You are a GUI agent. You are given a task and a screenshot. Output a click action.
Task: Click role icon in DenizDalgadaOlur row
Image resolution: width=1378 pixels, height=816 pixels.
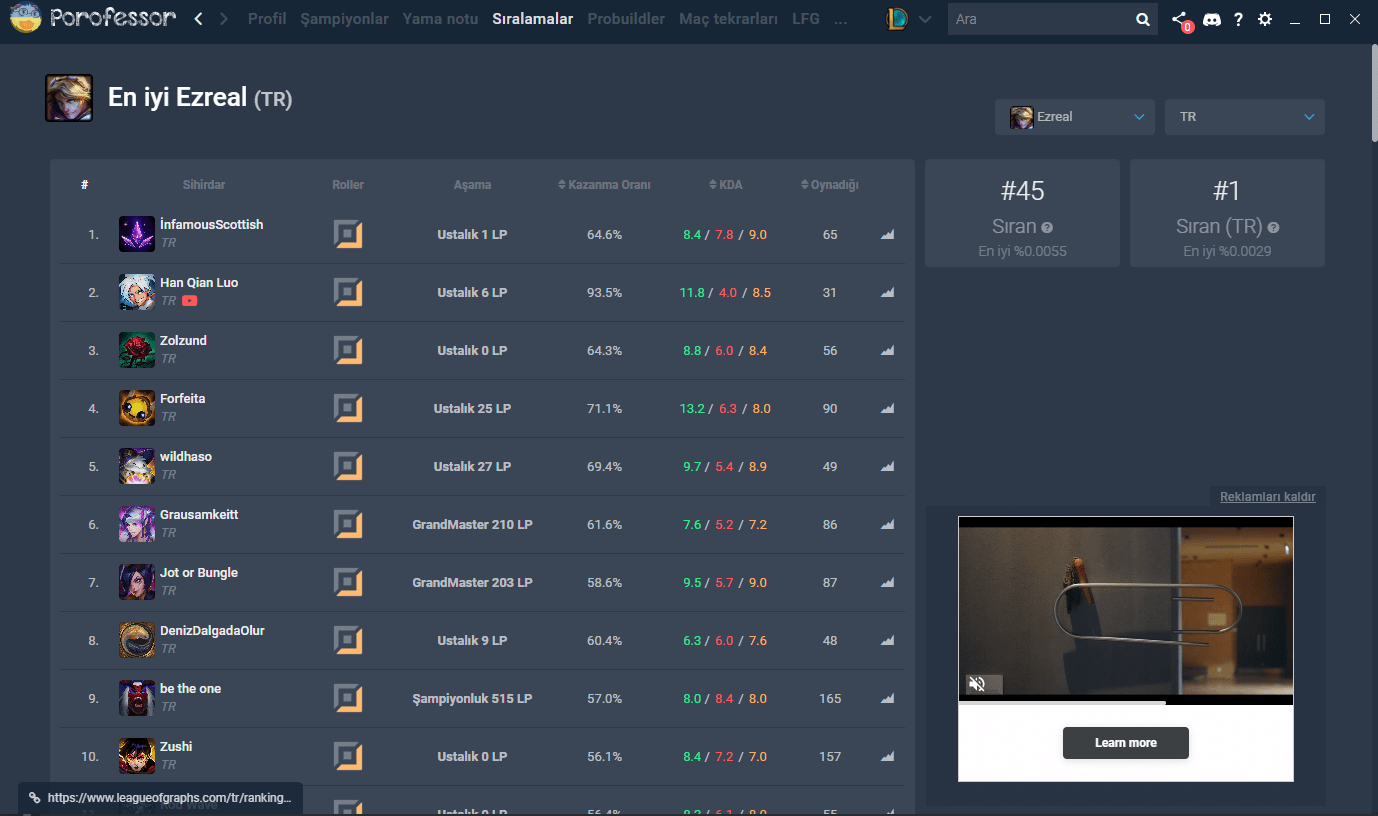[x=347, y=641]
